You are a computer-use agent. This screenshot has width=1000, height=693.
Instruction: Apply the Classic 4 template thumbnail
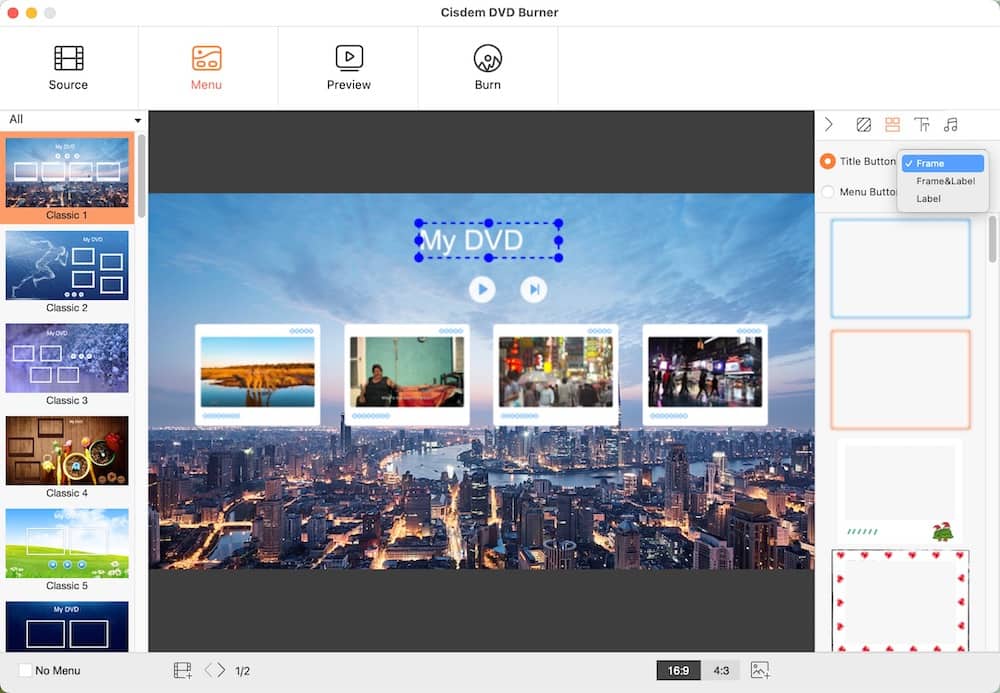(x=66, y=454)
